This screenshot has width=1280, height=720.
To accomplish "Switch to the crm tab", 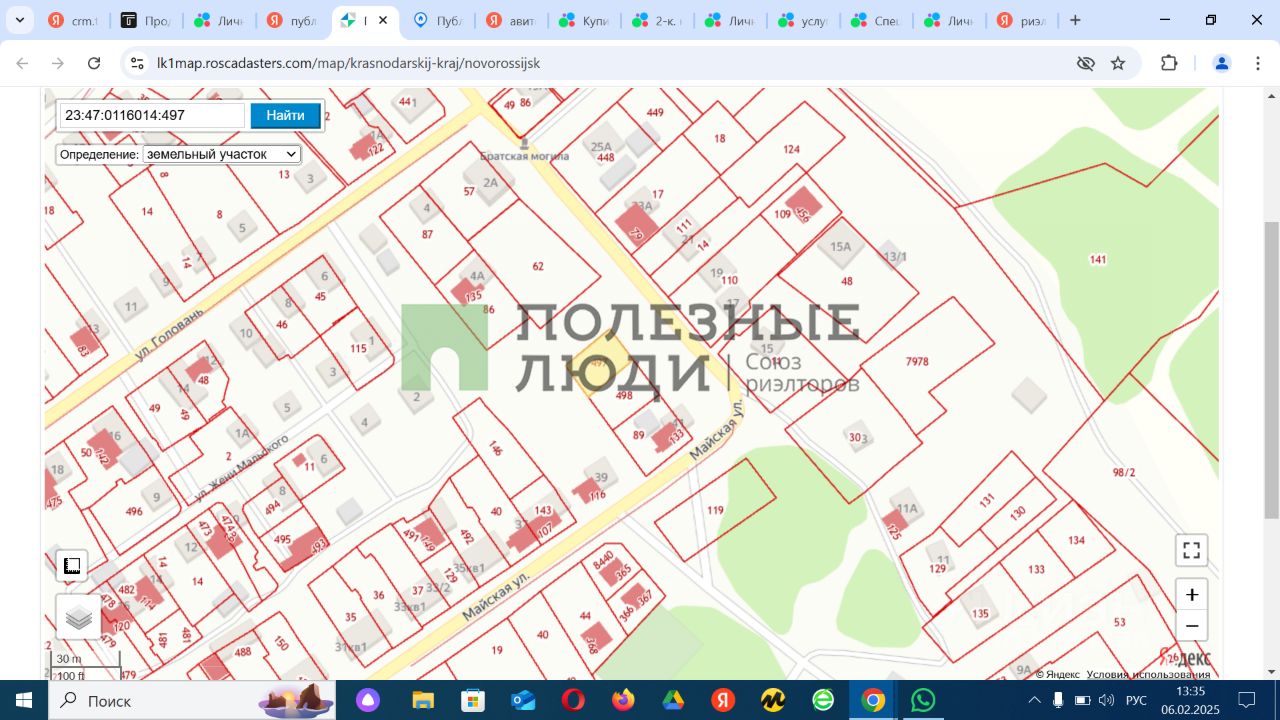I will (74, 20).
